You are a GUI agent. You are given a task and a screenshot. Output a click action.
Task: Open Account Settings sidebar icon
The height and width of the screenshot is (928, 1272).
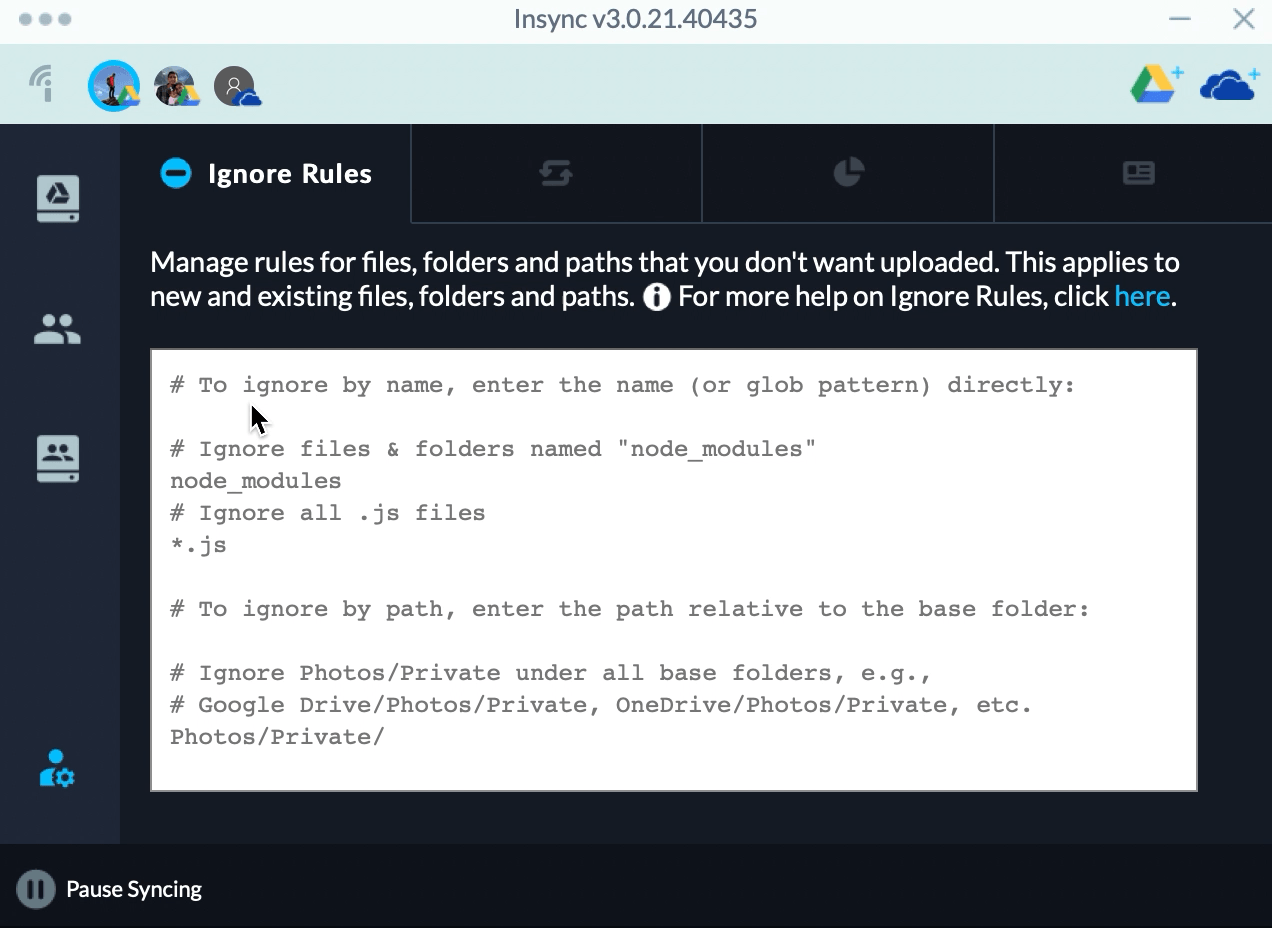click(57, 768)
